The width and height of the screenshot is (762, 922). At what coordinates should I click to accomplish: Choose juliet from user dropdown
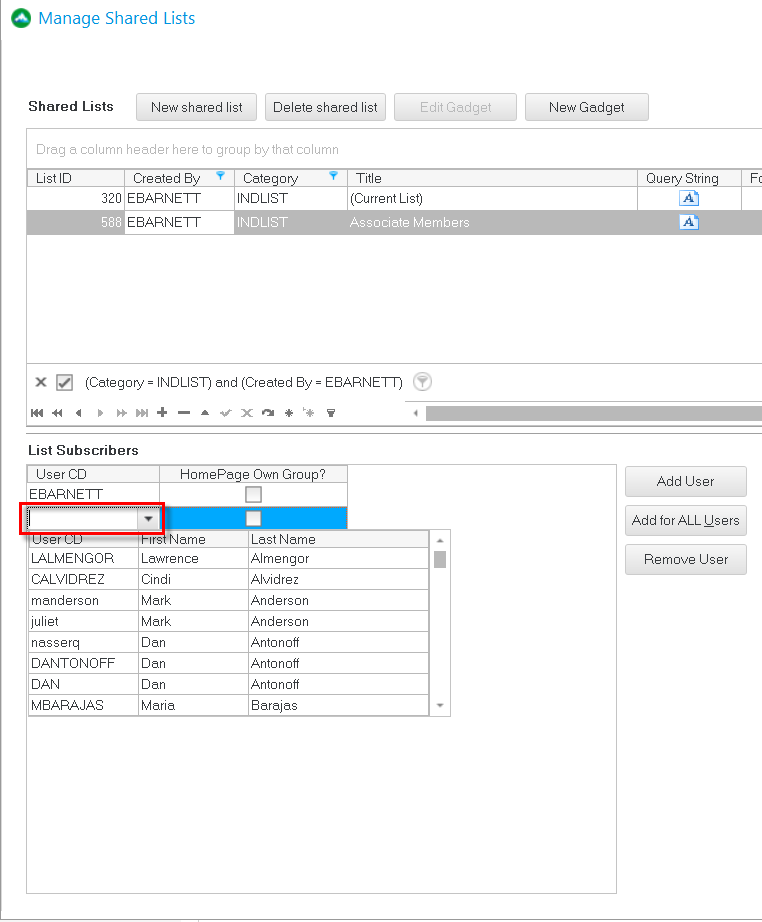[229, 621]
